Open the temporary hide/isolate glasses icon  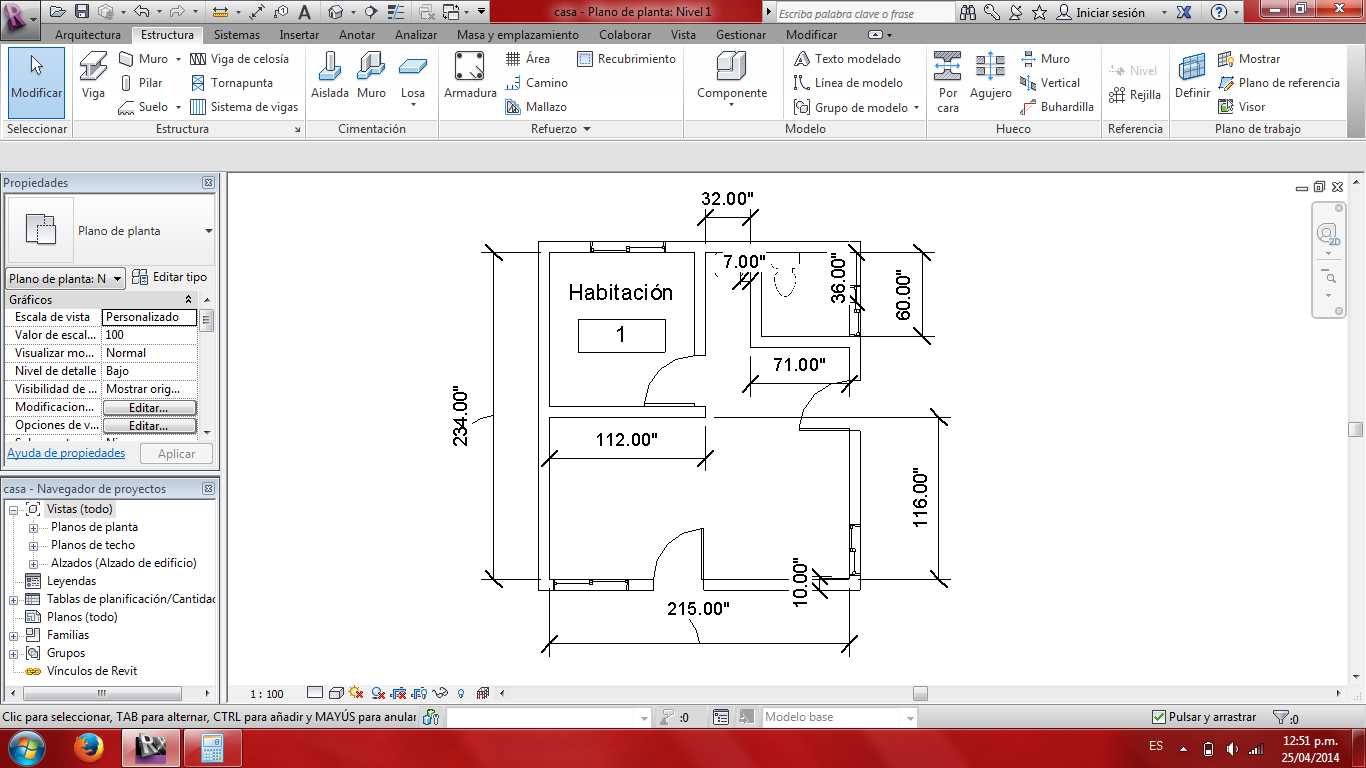coord(439,692)
